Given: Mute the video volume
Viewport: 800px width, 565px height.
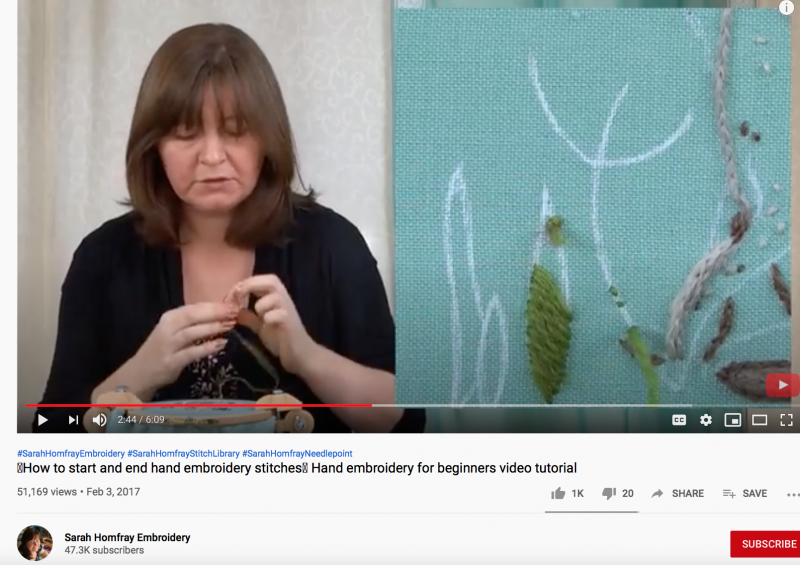Looking at the screenshot, I should (99, 420).
